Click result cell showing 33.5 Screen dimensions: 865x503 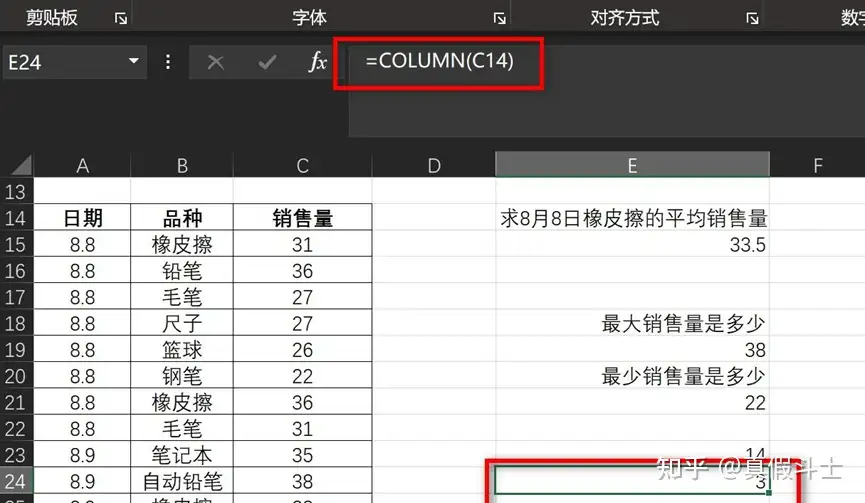pos(632,244)
